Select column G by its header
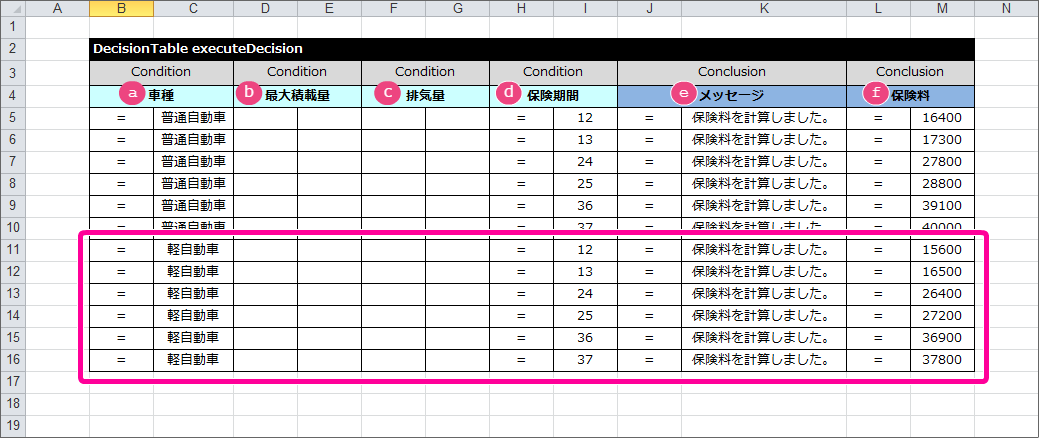 point(457,8)
